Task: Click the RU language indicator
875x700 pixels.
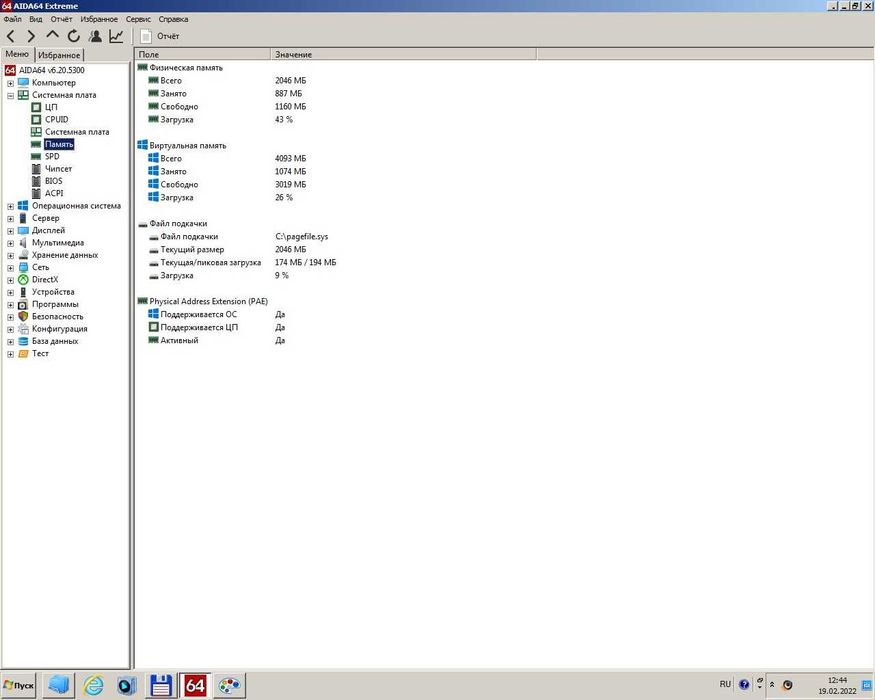Action: 725,684
